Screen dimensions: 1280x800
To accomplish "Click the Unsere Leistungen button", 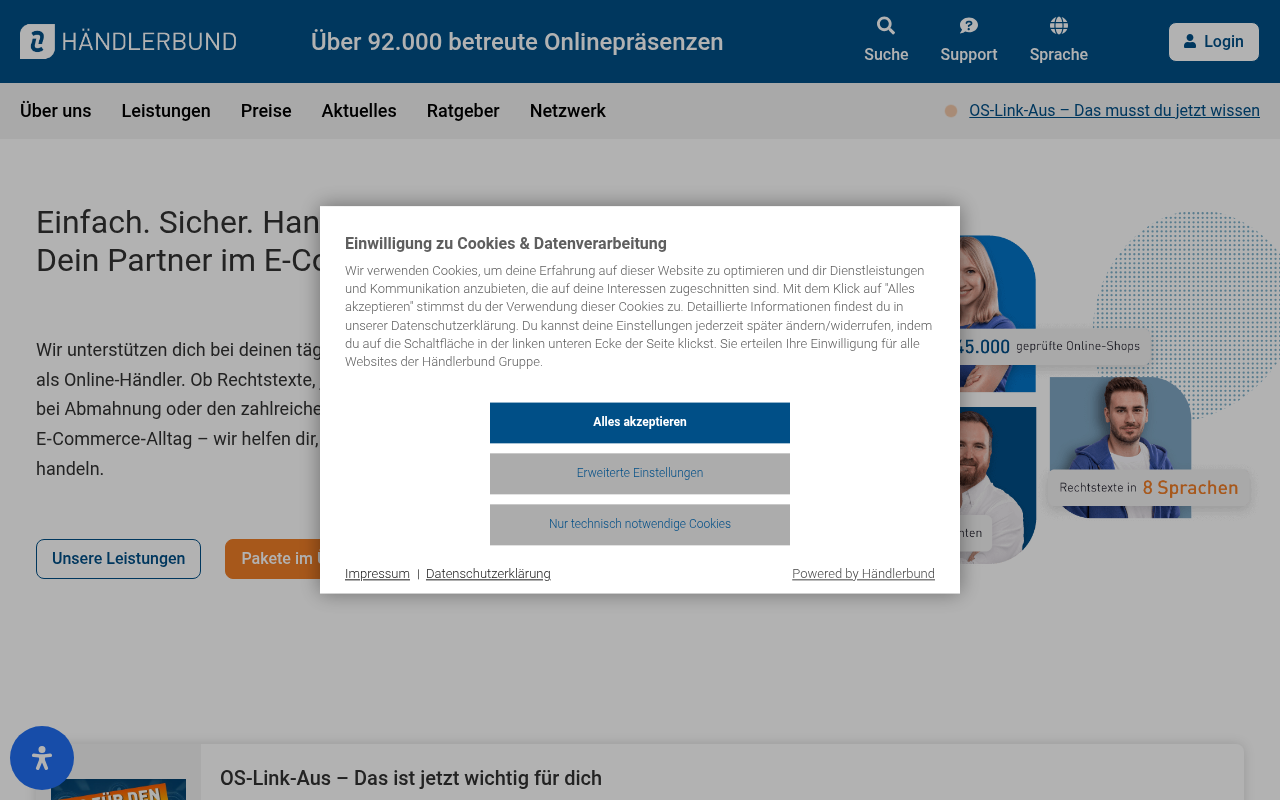I will pos(118,559).
